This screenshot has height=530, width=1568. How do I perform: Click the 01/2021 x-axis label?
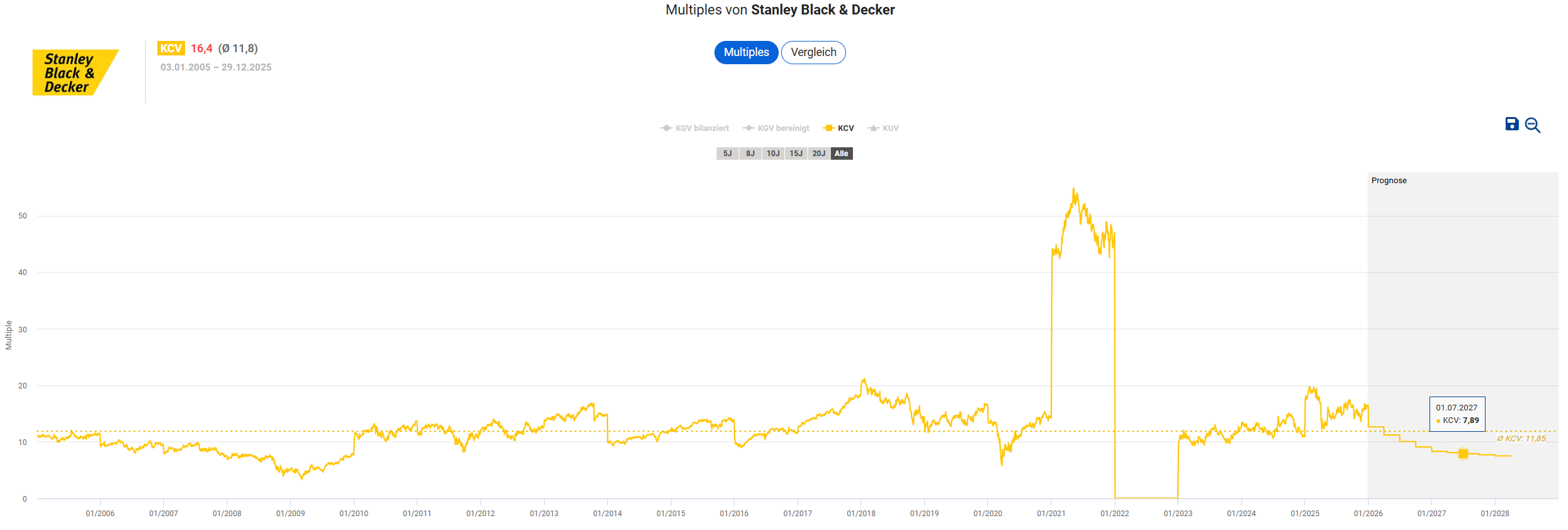pos(1051,514)
